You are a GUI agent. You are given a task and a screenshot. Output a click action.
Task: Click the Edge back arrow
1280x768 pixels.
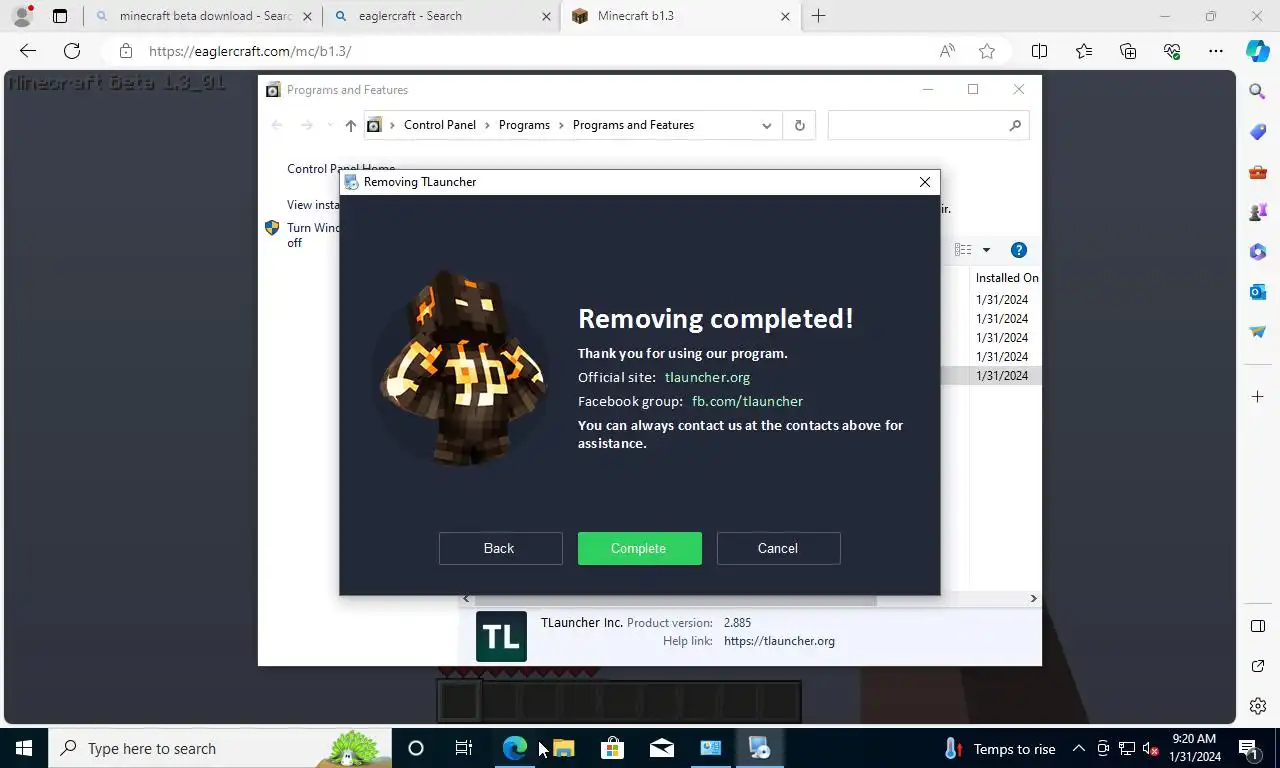coord(28,51)
